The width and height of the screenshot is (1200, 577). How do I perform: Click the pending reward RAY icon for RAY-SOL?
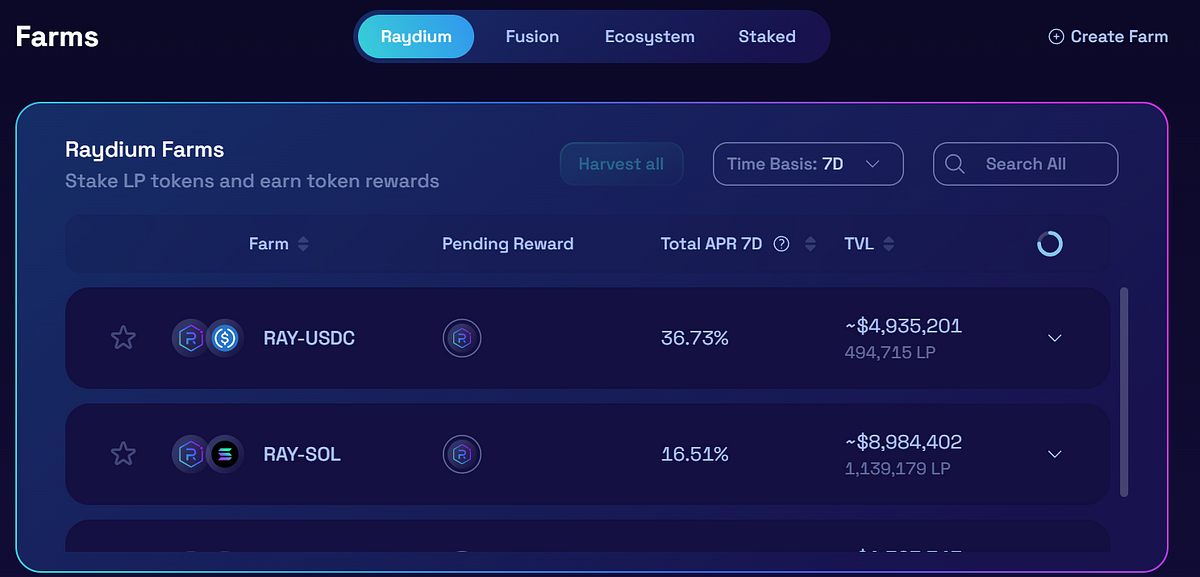(462, 454)
